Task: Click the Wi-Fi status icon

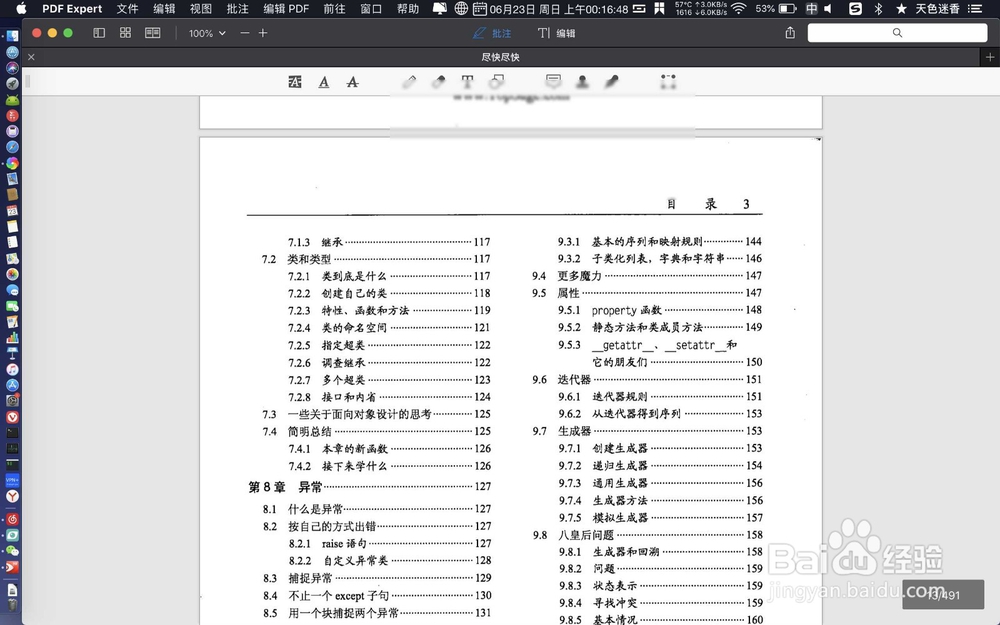Action: tap(739, 8)
